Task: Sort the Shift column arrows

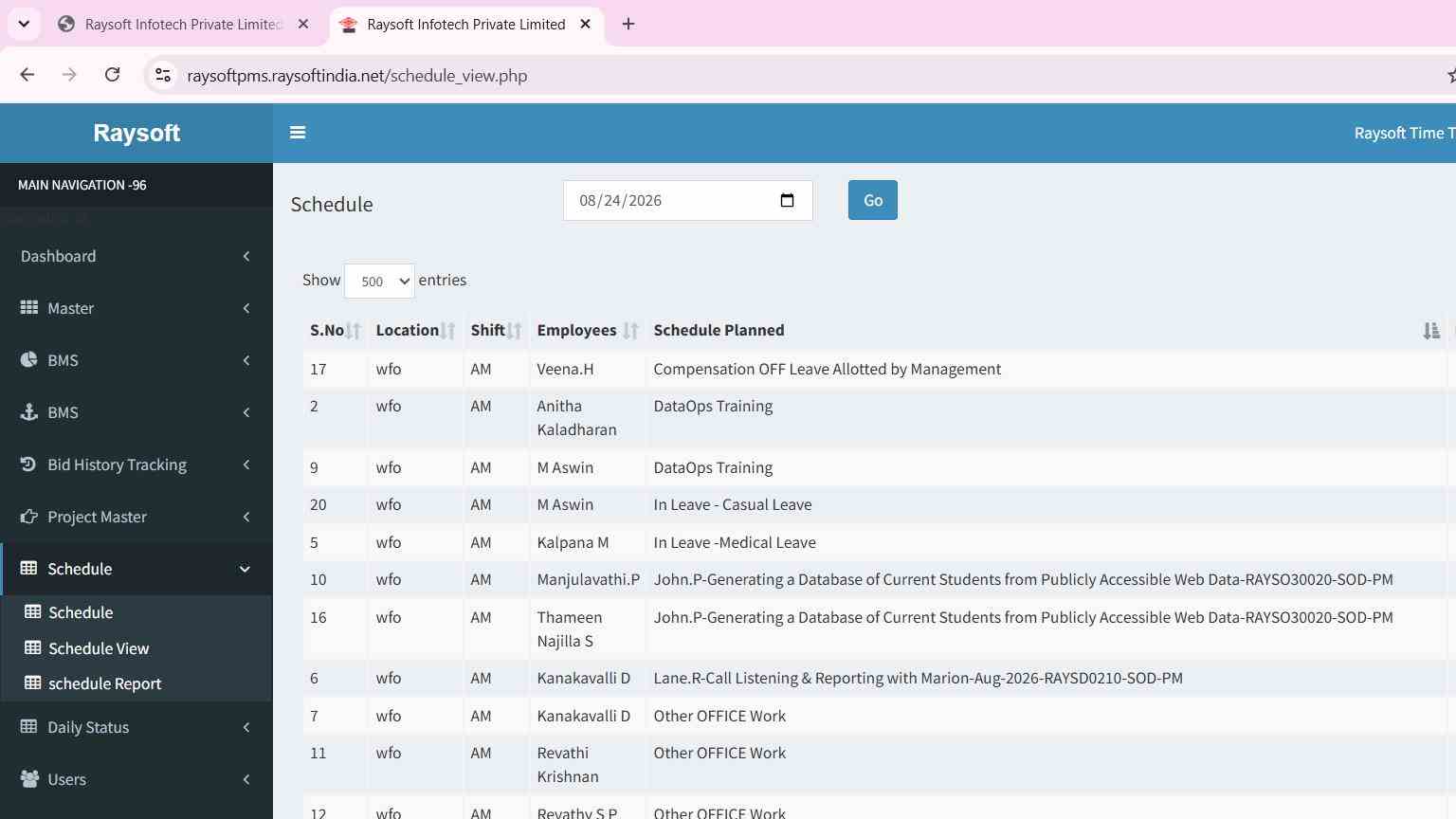Action: [514, 331]
